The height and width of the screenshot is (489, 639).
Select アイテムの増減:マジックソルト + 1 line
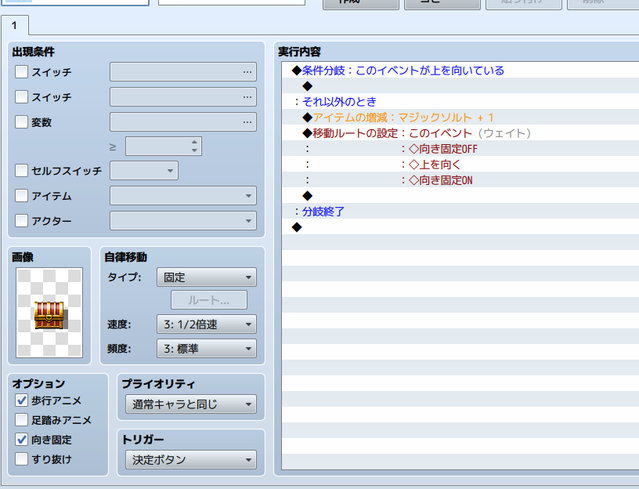click(x=460, y=117)
